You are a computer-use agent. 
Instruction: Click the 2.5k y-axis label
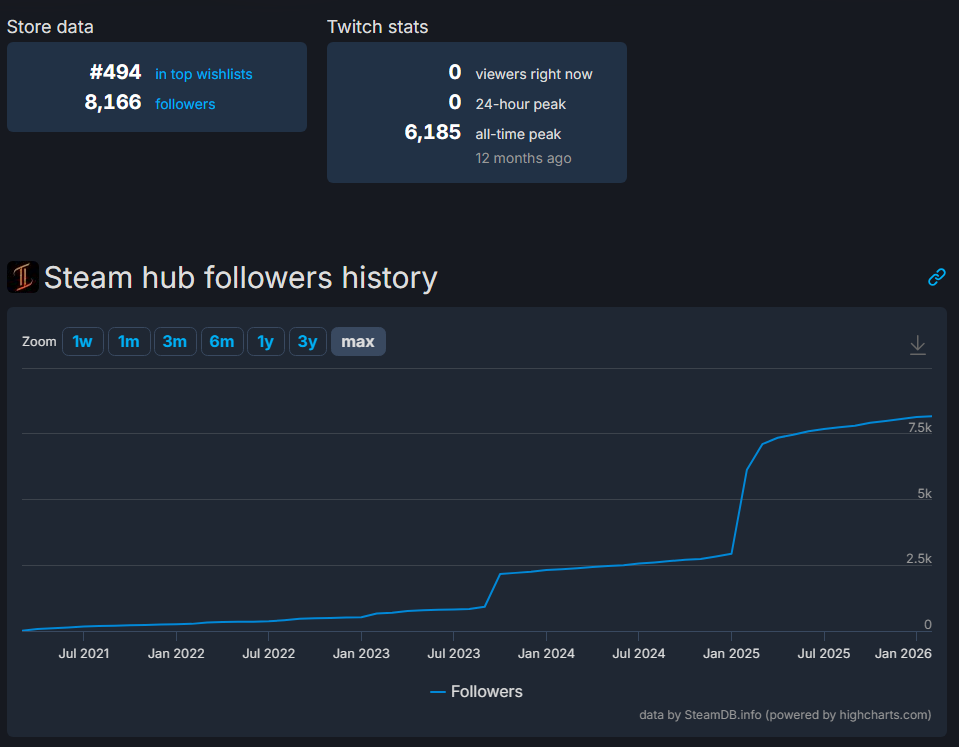tap(919, 559)
